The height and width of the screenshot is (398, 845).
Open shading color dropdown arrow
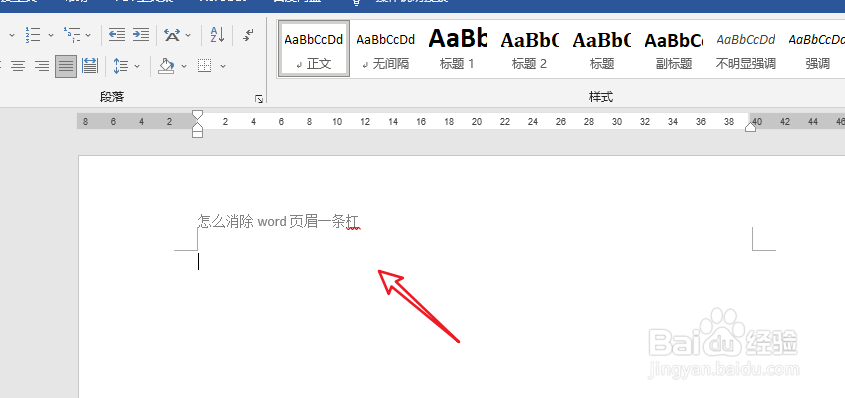coord(184,66)
